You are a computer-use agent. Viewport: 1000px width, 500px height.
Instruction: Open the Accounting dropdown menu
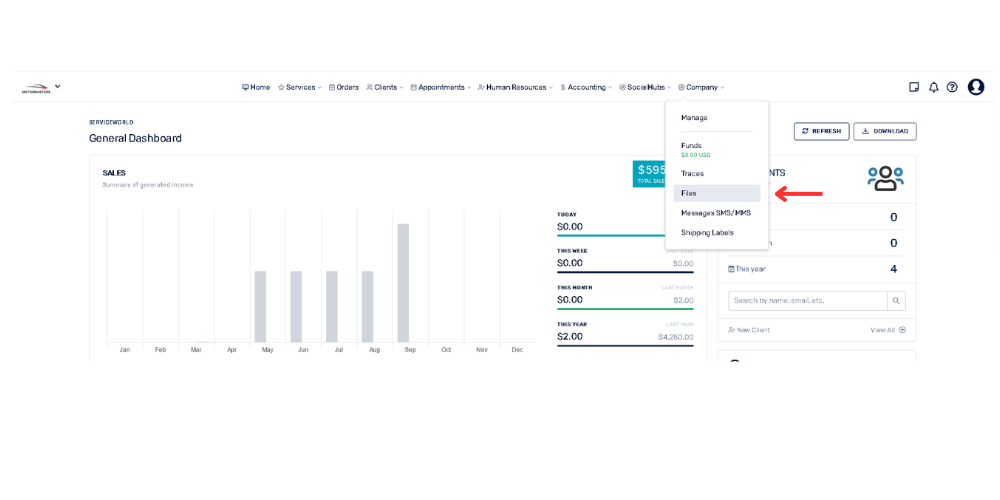click(x=586, y=87)
